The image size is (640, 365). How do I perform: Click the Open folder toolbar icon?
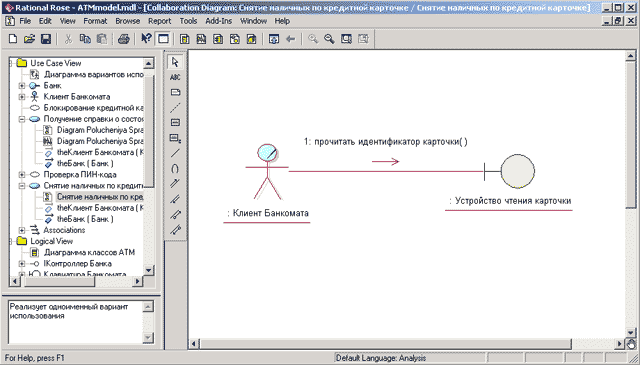[x=29, y=39]
